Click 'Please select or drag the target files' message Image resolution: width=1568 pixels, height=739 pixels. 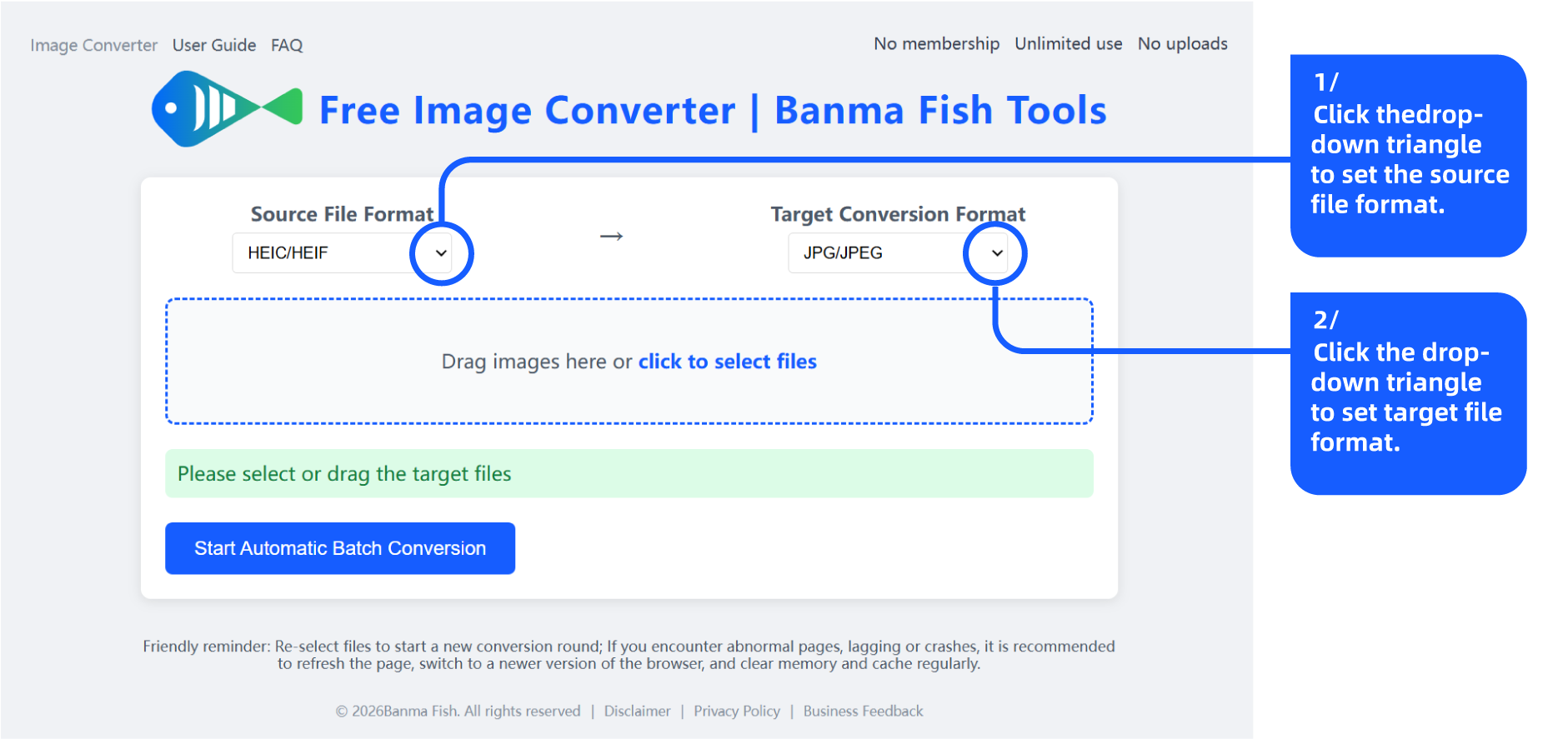click(629, 474)
